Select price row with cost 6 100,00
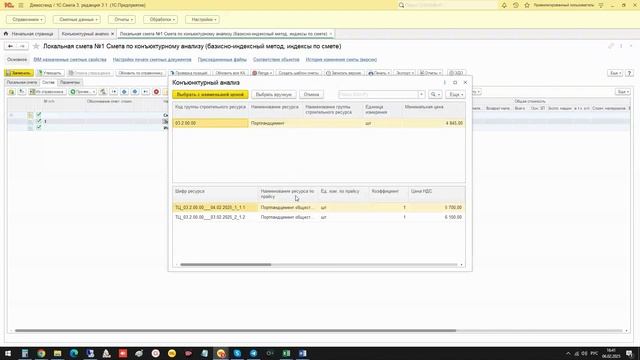Viewport: 640px width, 360px height. tap(319, 217)
